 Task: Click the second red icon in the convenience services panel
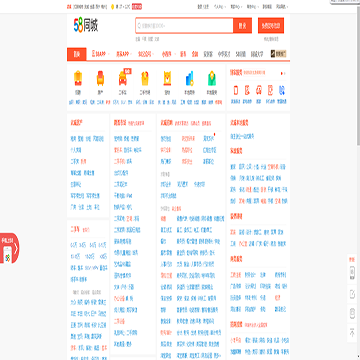(x=247, y=90)
